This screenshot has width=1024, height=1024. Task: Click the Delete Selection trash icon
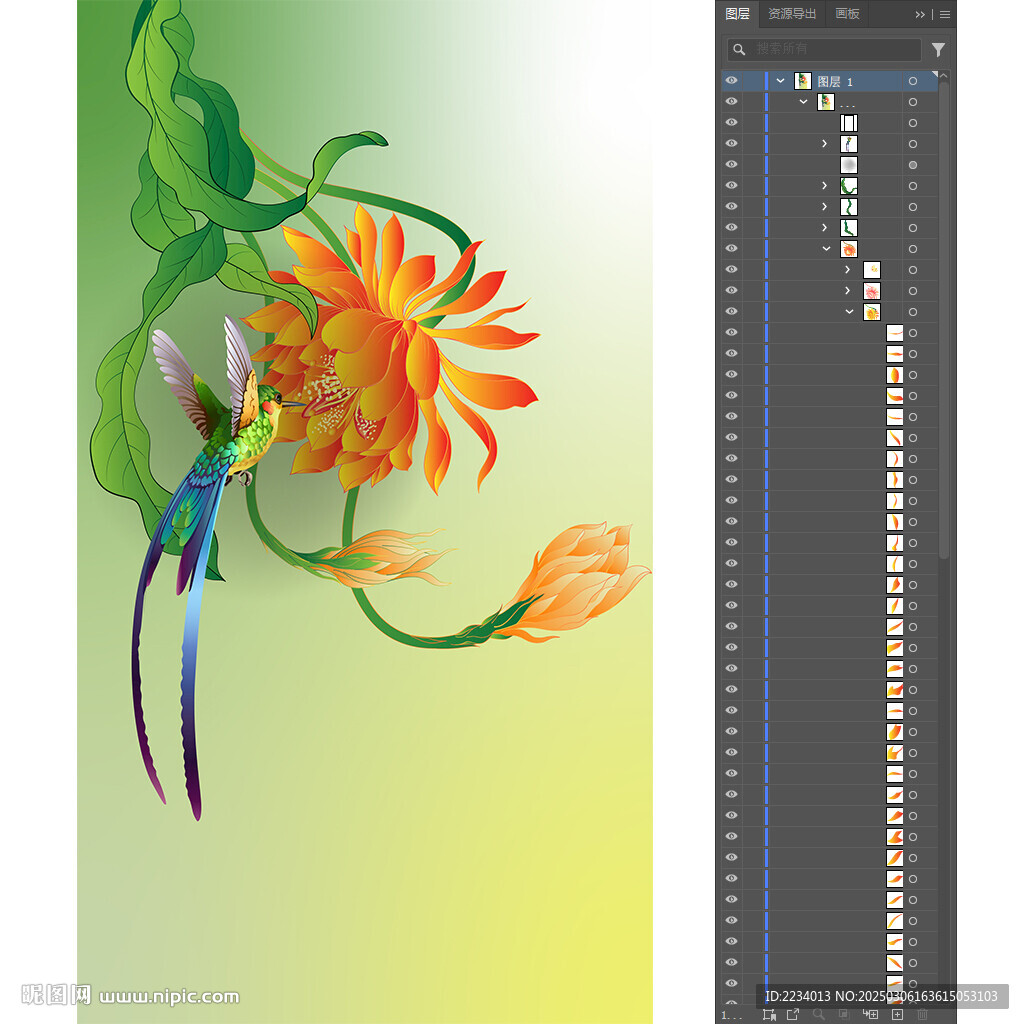(x=922, y=1014)
